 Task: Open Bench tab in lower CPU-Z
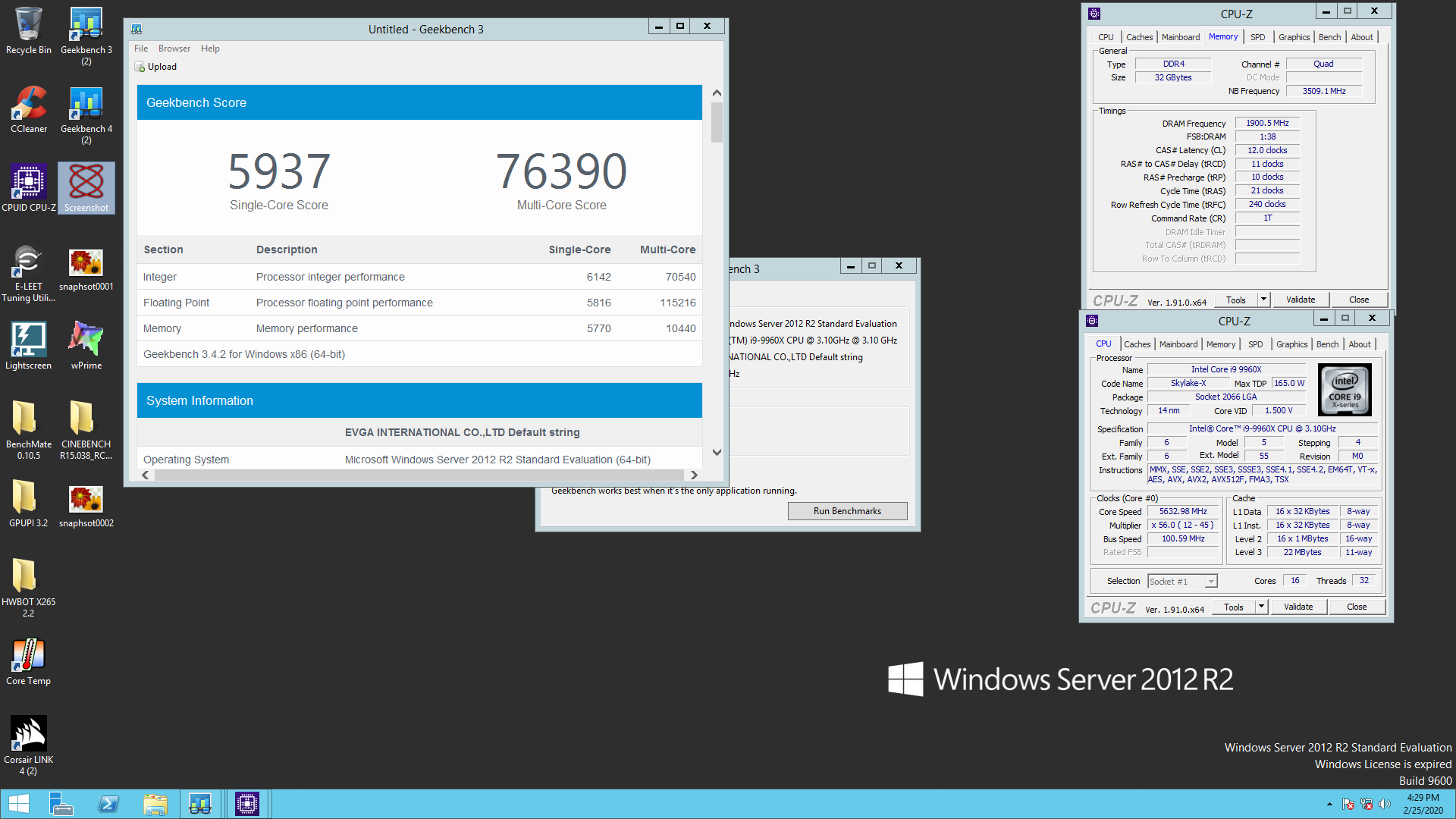pyautogui.click(x=1327, y=344)
